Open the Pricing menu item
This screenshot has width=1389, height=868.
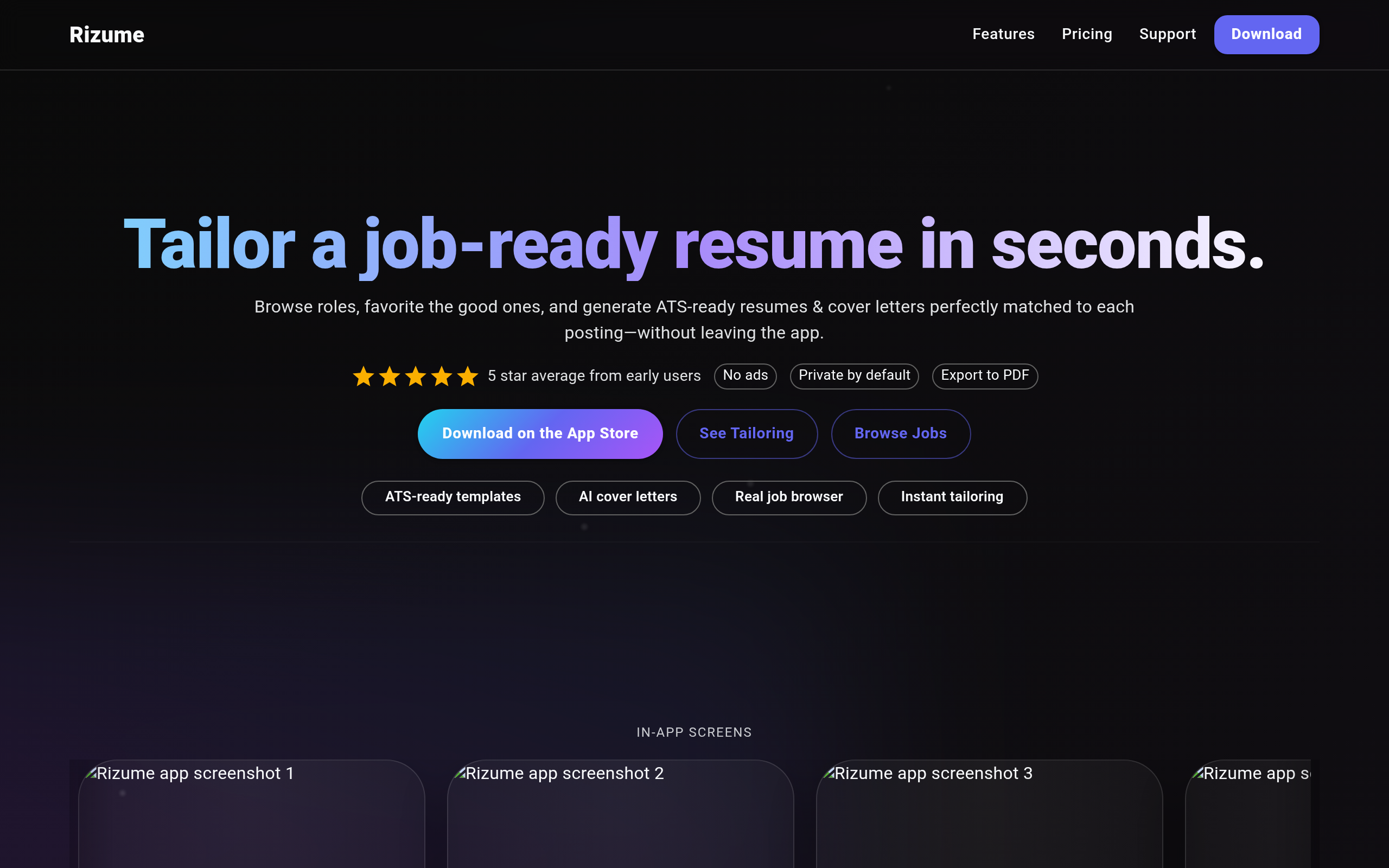click(1087, 34)
